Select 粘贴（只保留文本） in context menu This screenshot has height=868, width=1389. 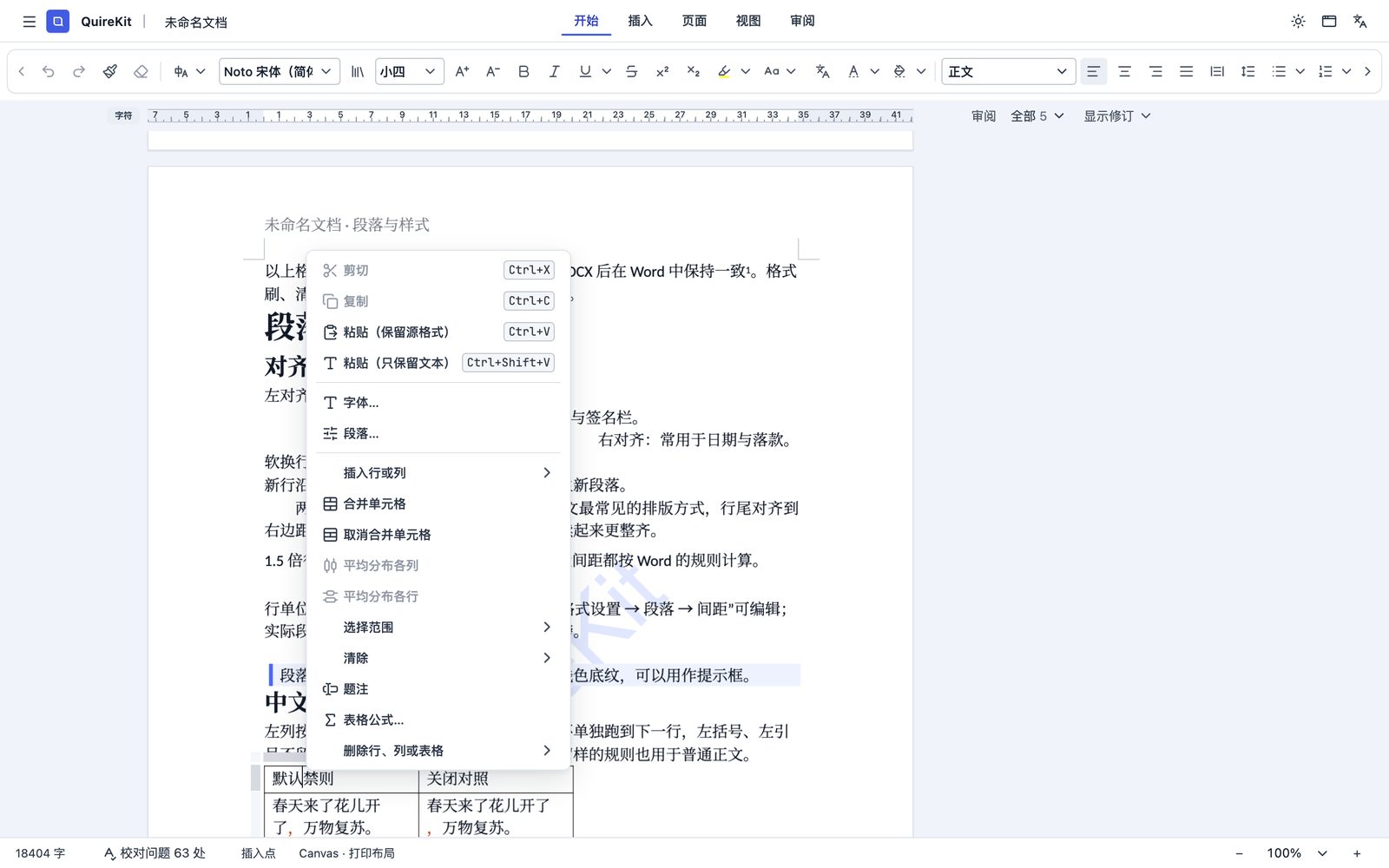pyautogui.click(x=438, y=363)
